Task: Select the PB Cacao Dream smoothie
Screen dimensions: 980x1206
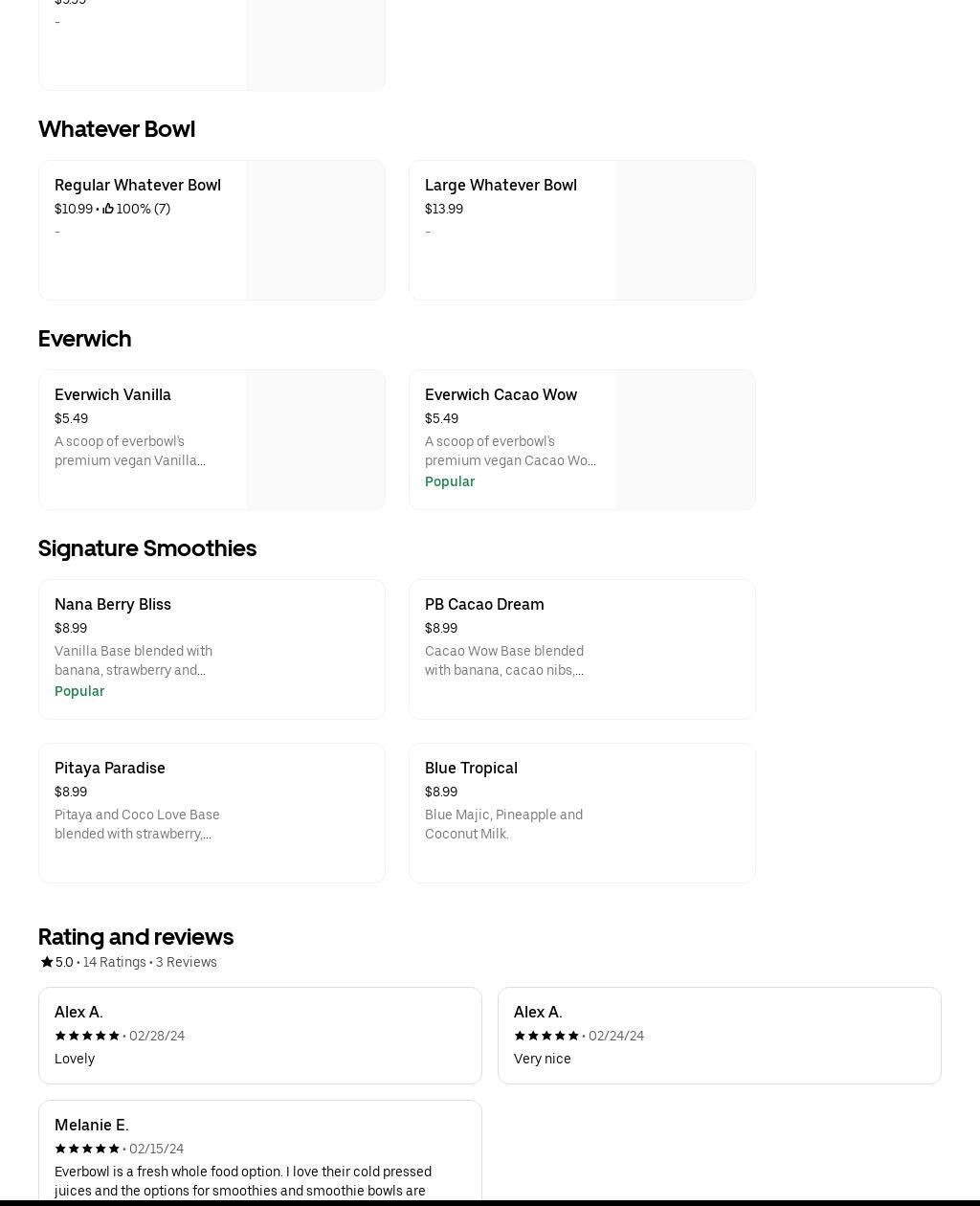Action: click(x=582, y=649)
